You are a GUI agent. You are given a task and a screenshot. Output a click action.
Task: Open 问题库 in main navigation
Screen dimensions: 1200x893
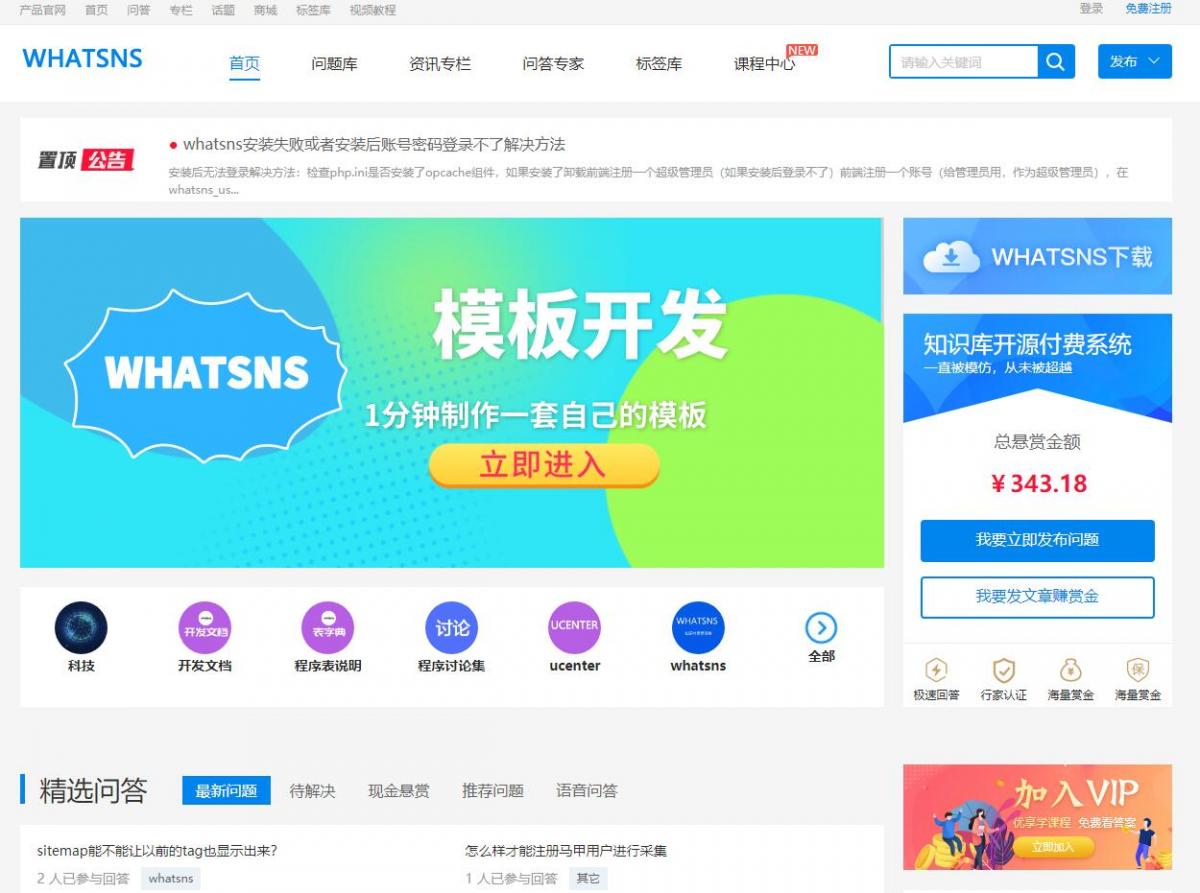[334, 64]
